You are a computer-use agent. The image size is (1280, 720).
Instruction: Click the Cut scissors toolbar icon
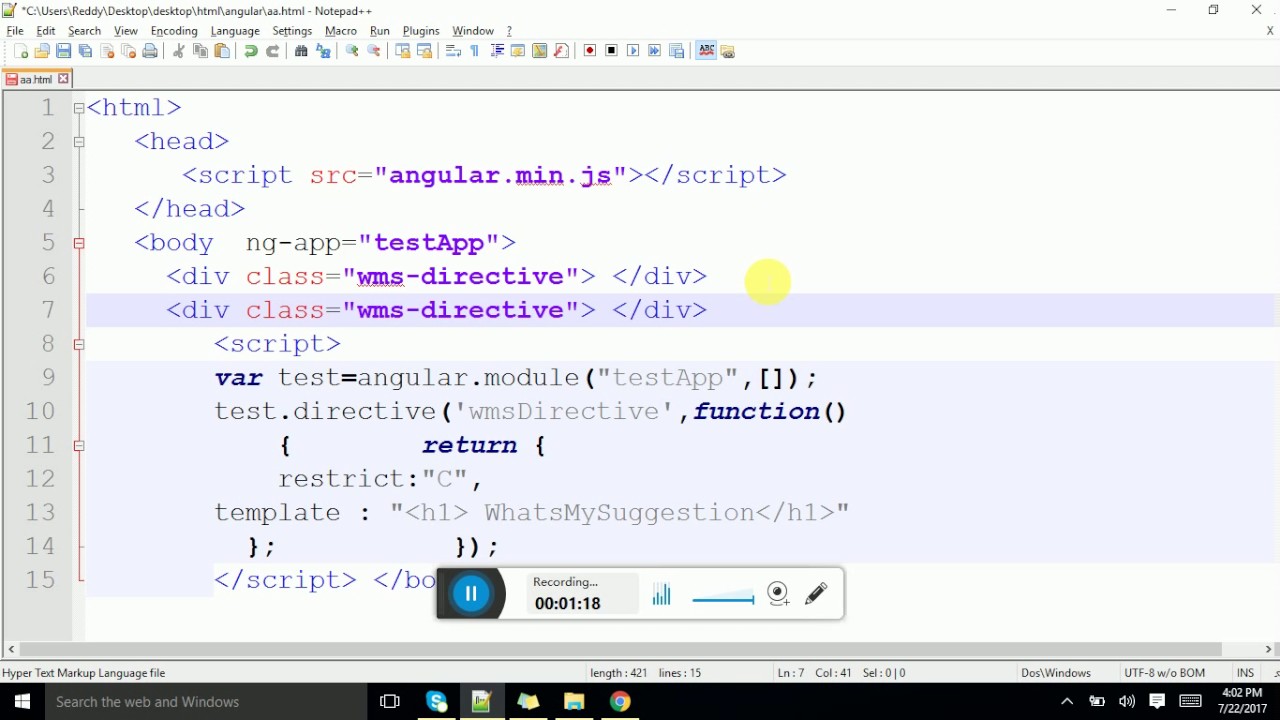pyautogui.click(x=179, y=51)
